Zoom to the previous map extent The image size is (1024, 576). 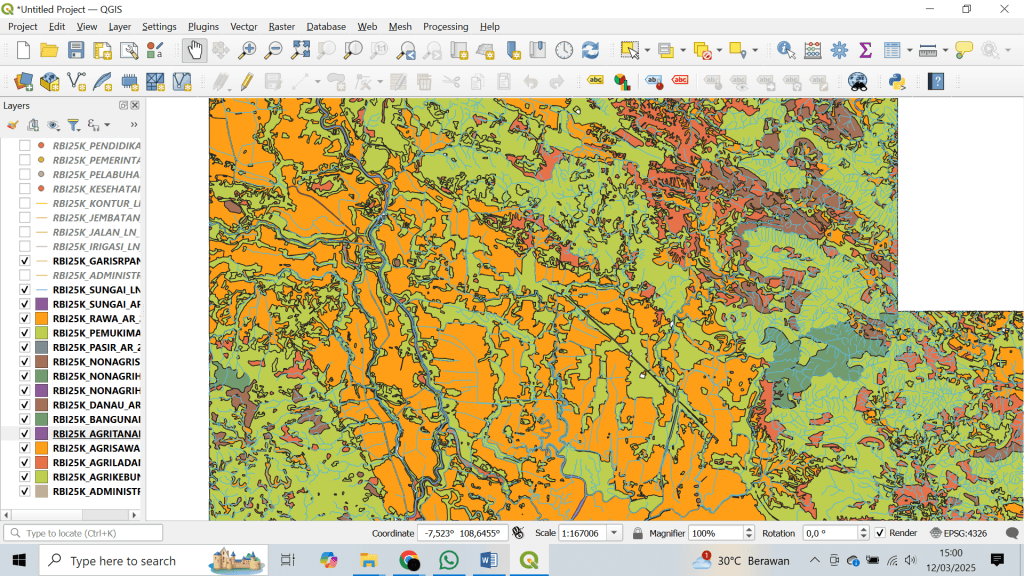tap(406, 50)
